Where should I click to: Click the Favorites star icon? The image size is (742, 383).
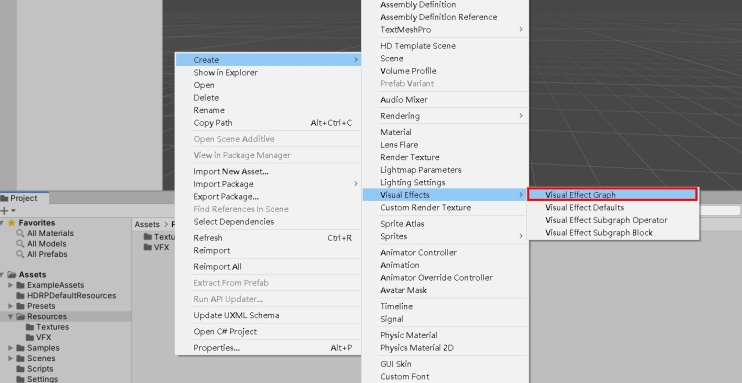pyautogui.click(x=12, y=223)
